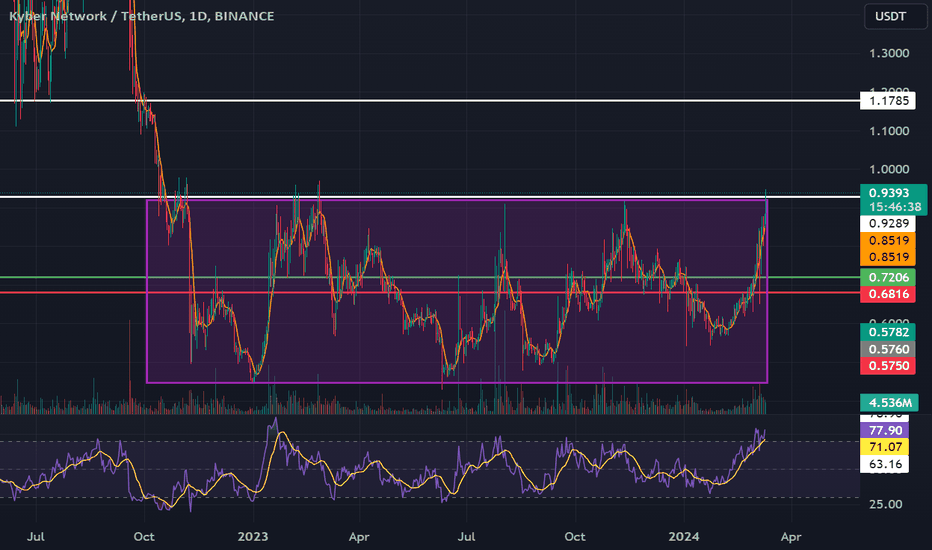Click the 2023 time axis label

(253, 536)
